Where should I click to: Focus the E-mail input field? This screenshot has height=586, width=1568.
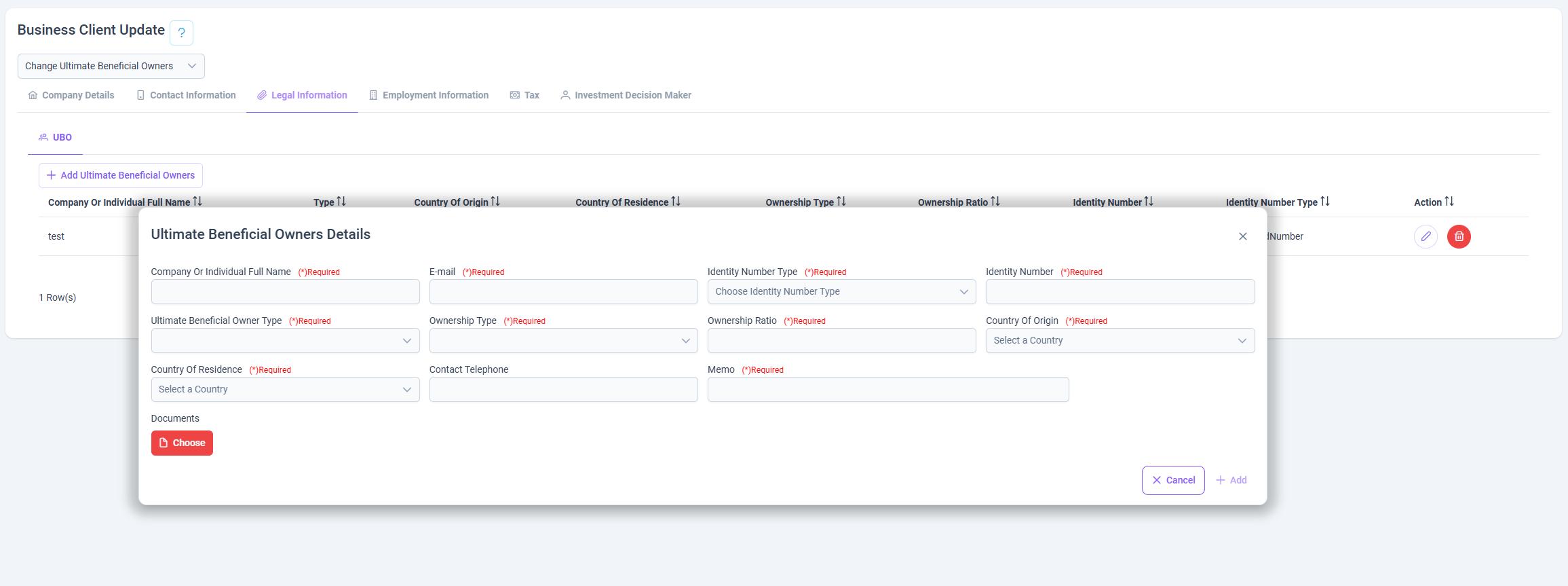[563, 291]
